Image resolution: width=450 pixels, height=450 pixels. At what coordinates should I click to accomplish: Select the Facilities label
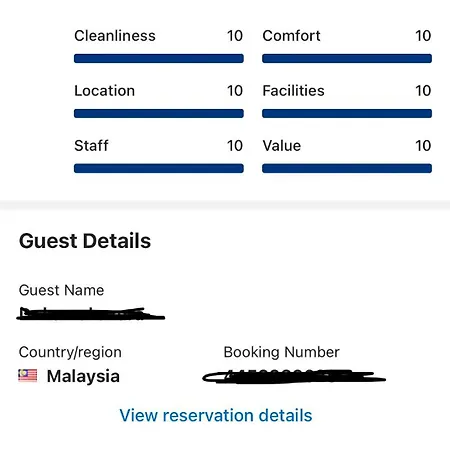pyautogui.click(x=293, y=91)
